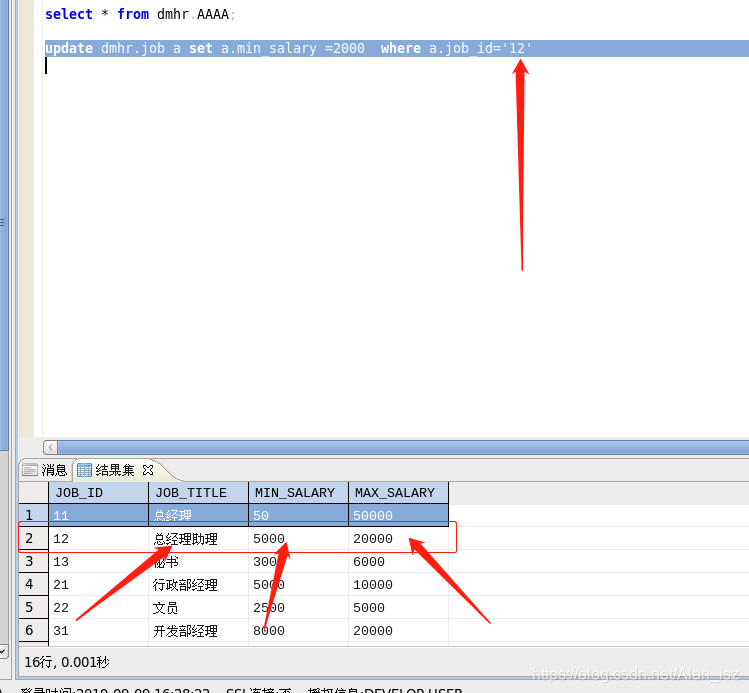749x693 pixels.
Task: Click the 文员 job title cell
Action: coord(198,608)
